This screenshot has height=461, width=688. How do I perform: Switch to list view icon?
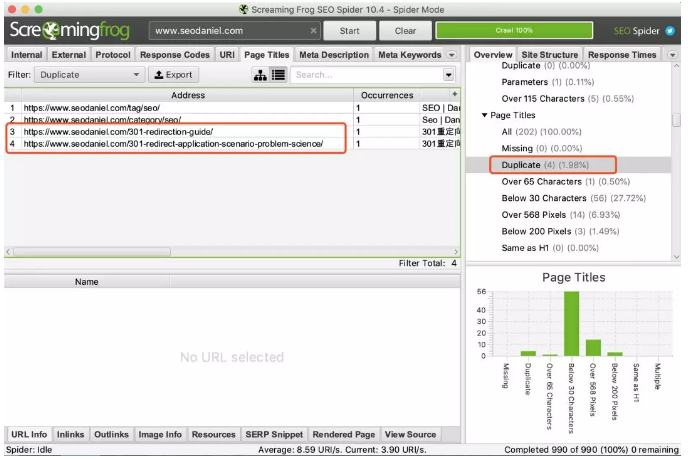click(279, 75)
